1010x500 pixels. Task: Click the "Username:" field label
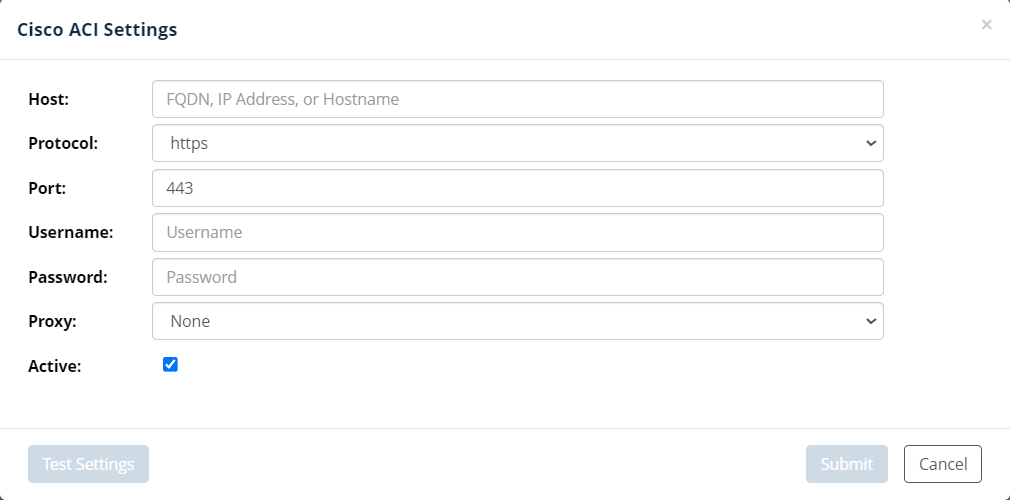click(70, 232)
